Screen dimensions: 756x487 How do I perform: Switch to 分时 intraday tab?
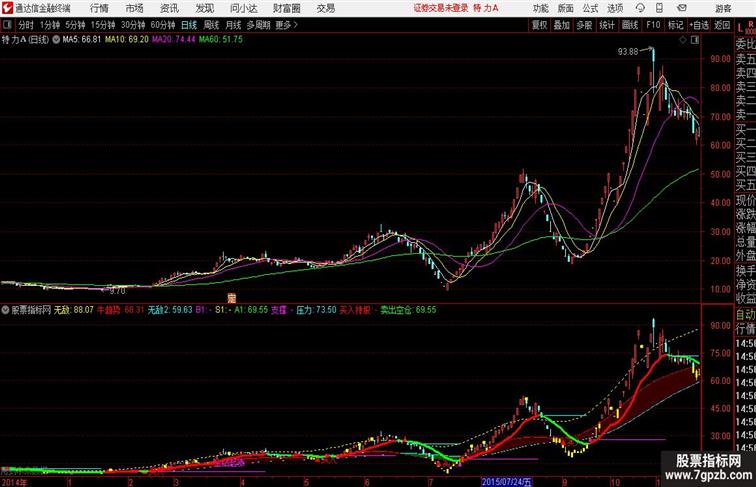pyautogui.click(x=26, y=25)
